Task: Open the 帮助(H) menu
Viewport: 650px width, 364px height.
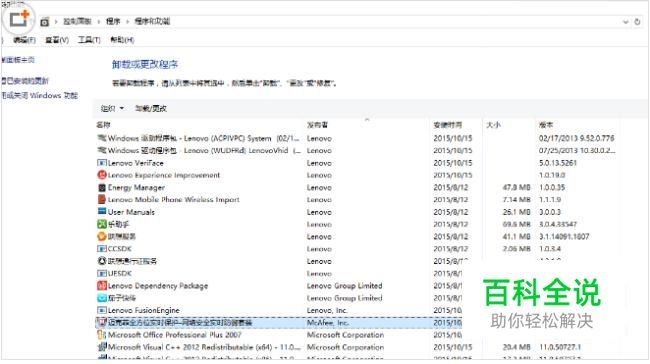Action: tap(122, 40)
